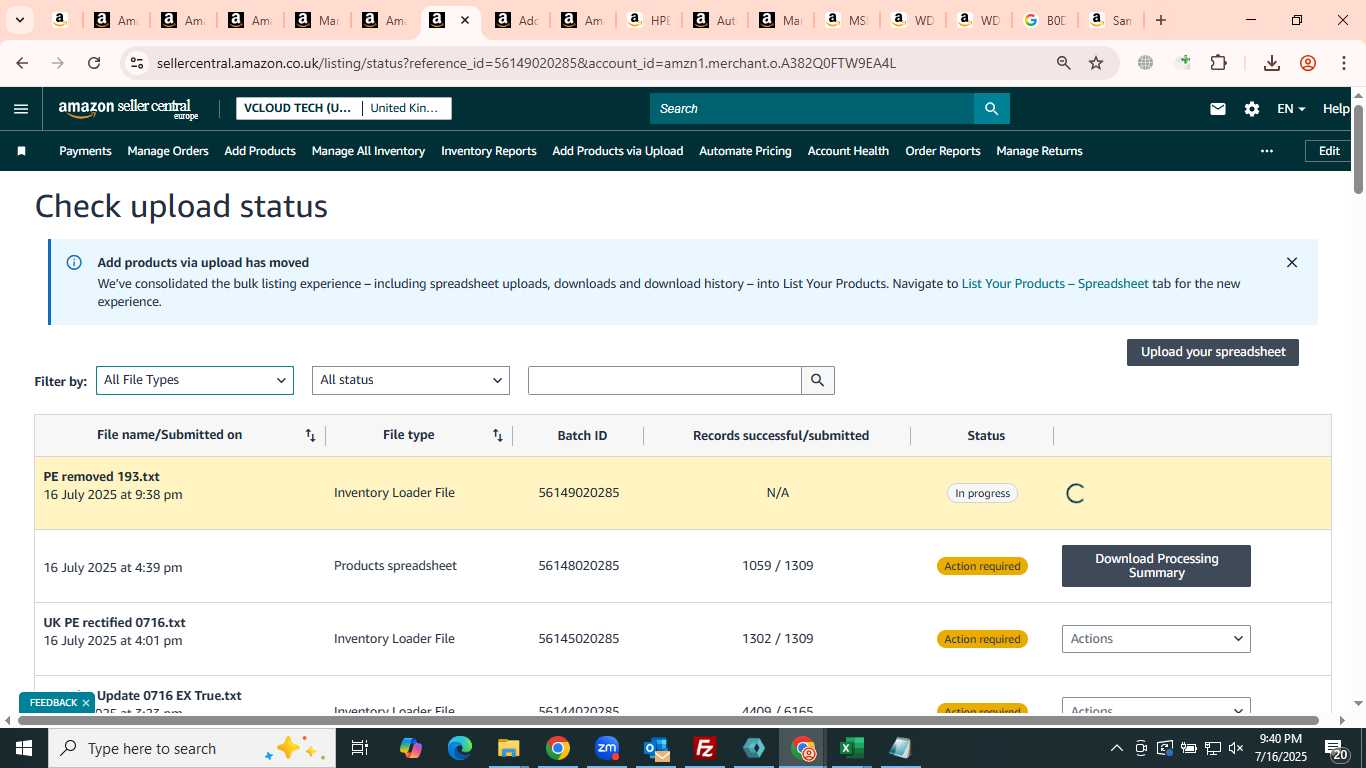This screenshot has width=1366, height=768.
Task: Click the Amazon Seller Central logo
Action: point(128,109)
